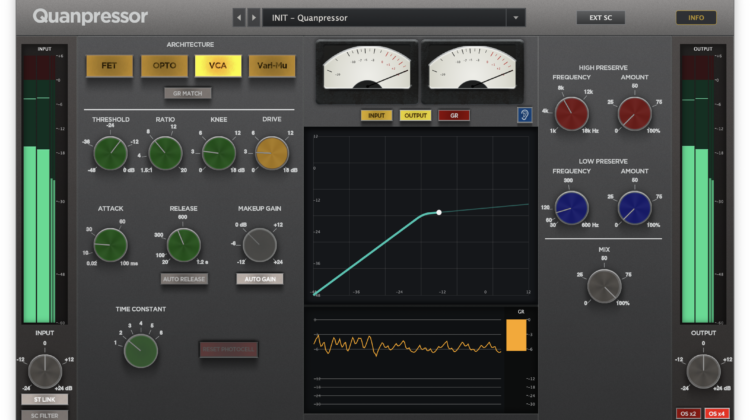Click the Attack knob
Screen dimensions: 750x420
110,244
